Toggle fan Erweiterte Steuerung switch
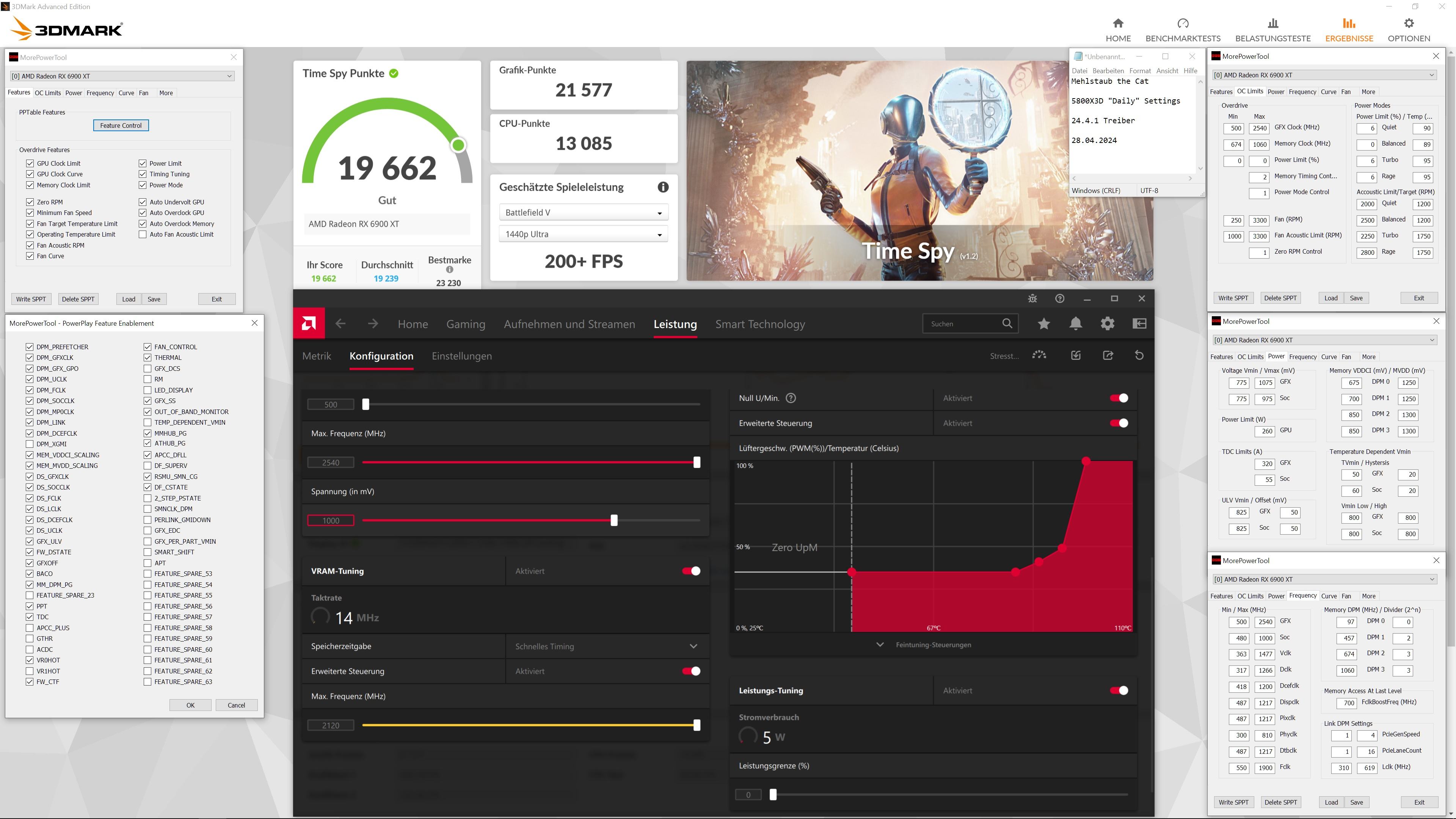The width and height of the screenshot is (1456, 819). tap(1119, 423)
